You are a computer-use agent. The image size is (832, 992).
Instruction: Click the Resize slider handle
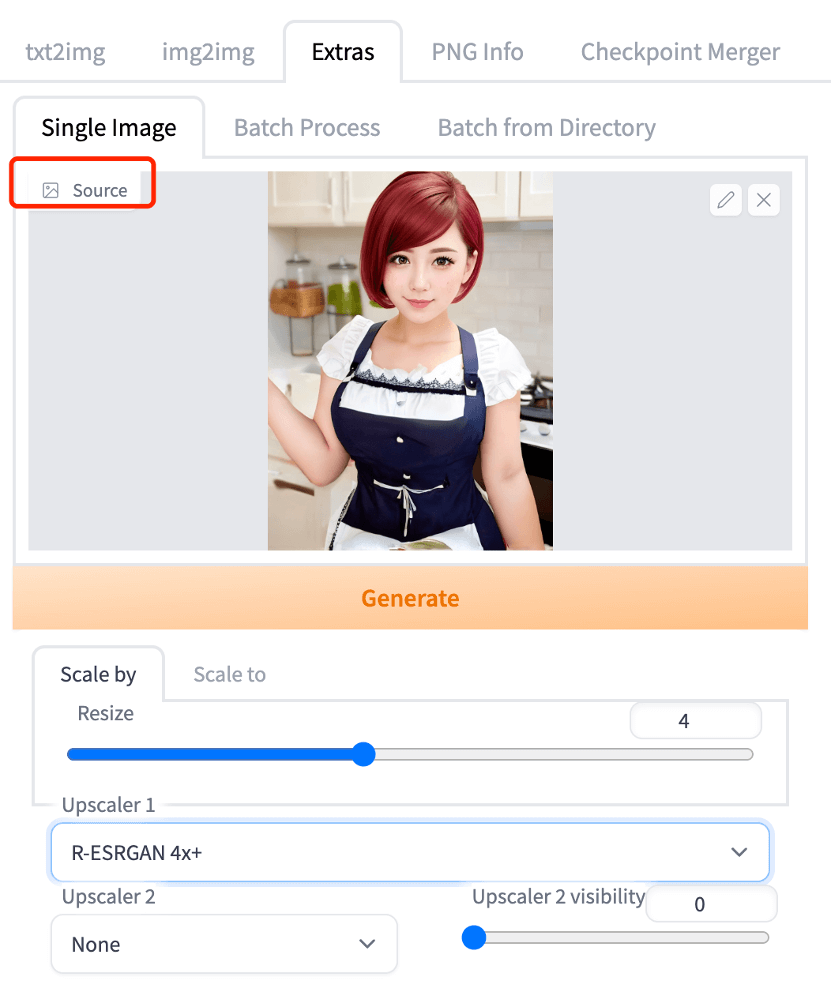(364, 754)
